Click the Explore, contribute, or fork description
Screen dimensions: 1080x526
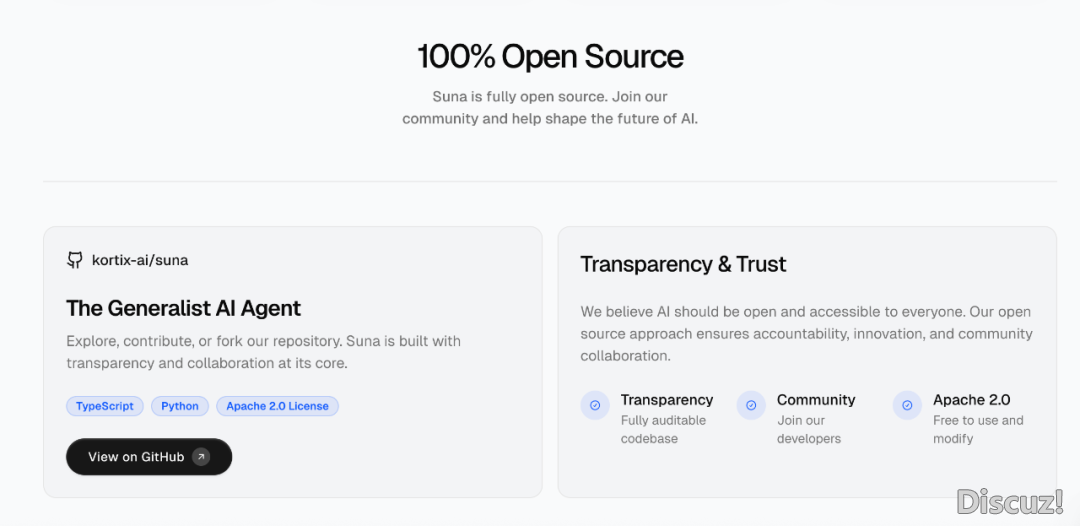(263, 352)
